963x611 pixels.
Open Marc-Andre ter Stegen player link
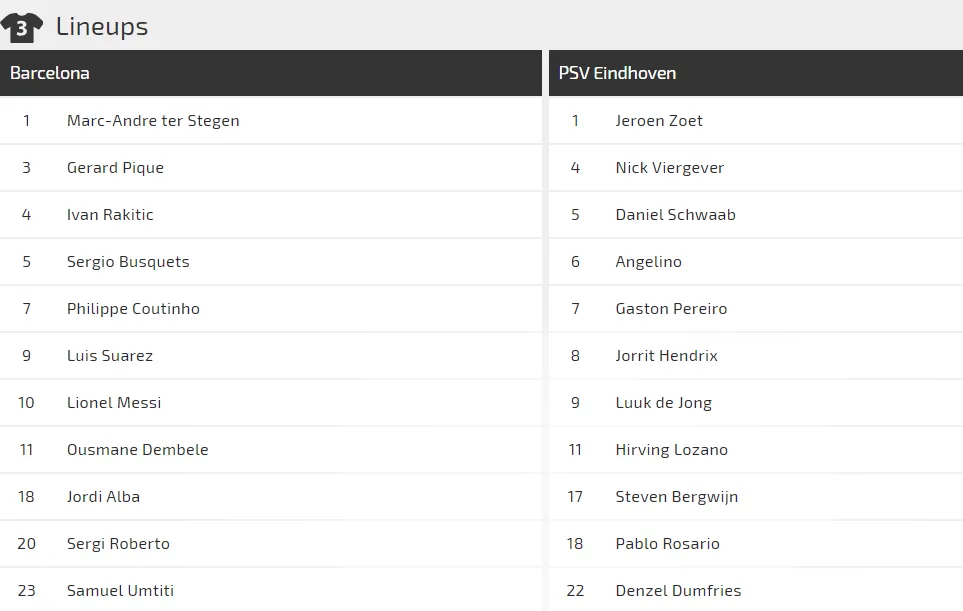click(153, 121)
